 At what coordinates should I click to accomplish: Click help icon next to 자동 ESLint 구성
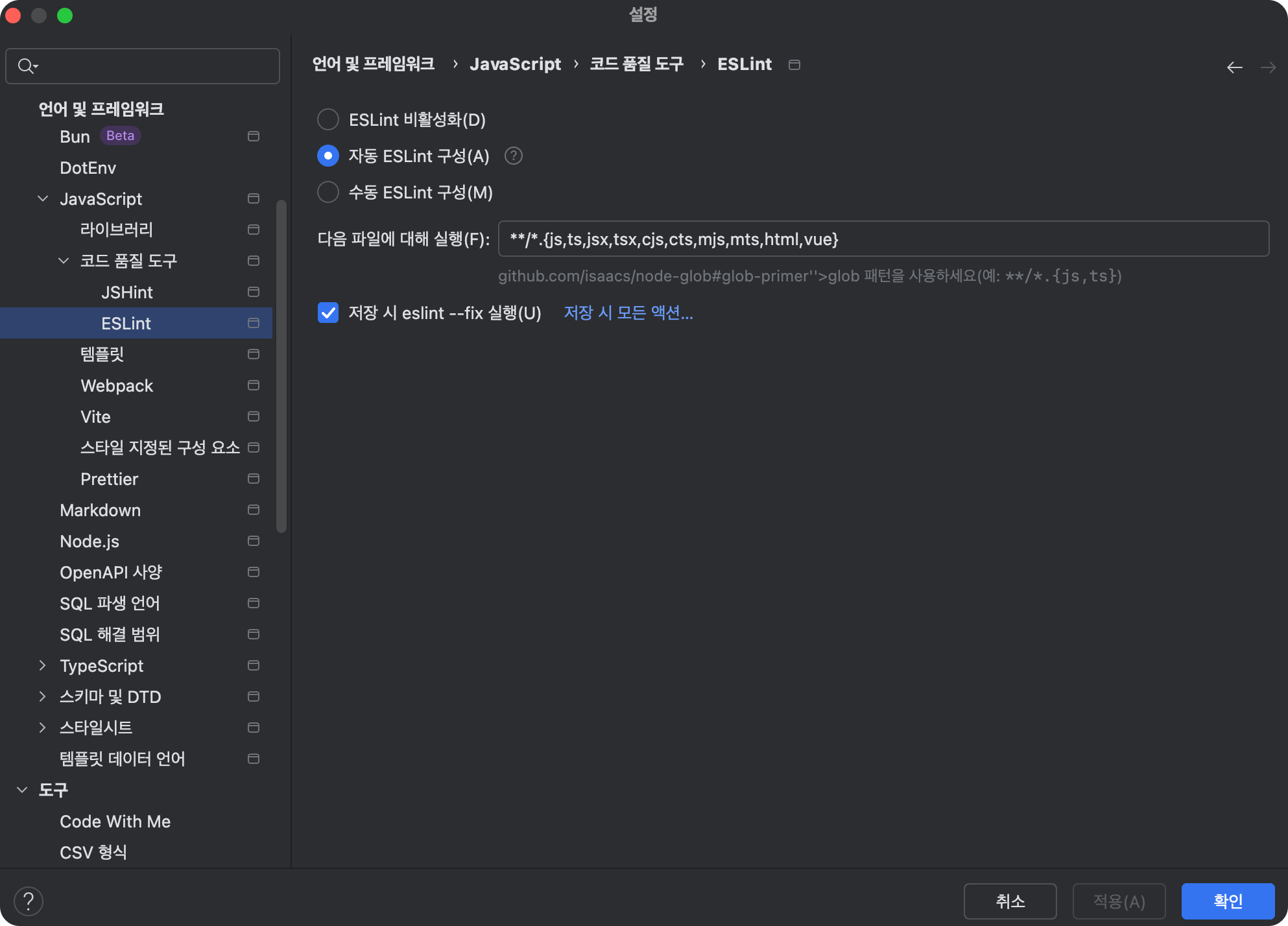pyautogui.click(x=513, y=156)
